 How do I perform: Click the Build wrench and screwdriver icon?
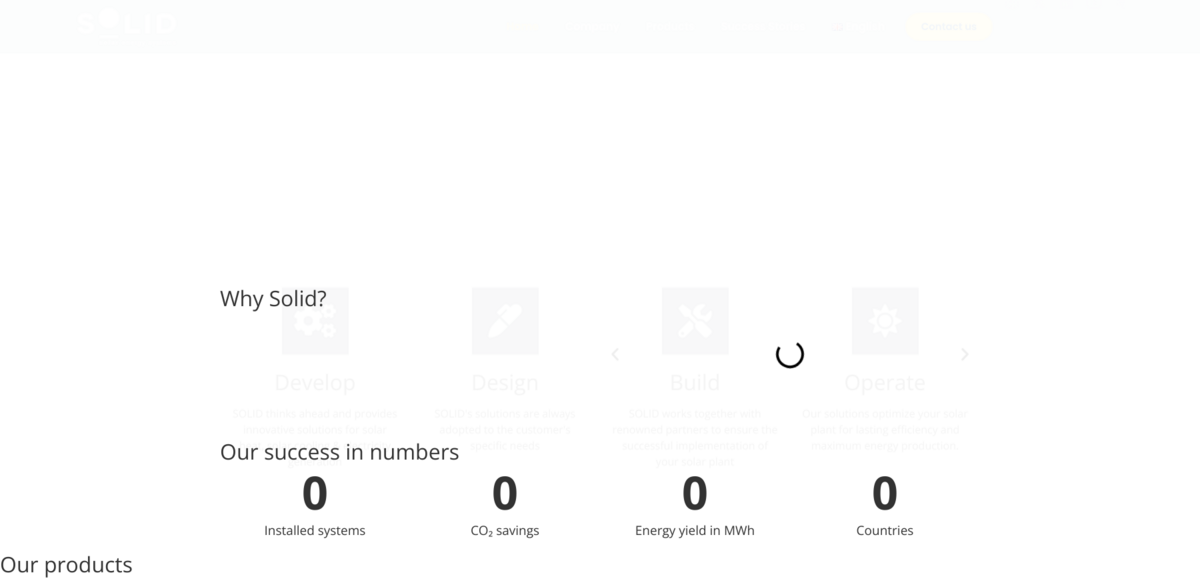tap(695, 321)
